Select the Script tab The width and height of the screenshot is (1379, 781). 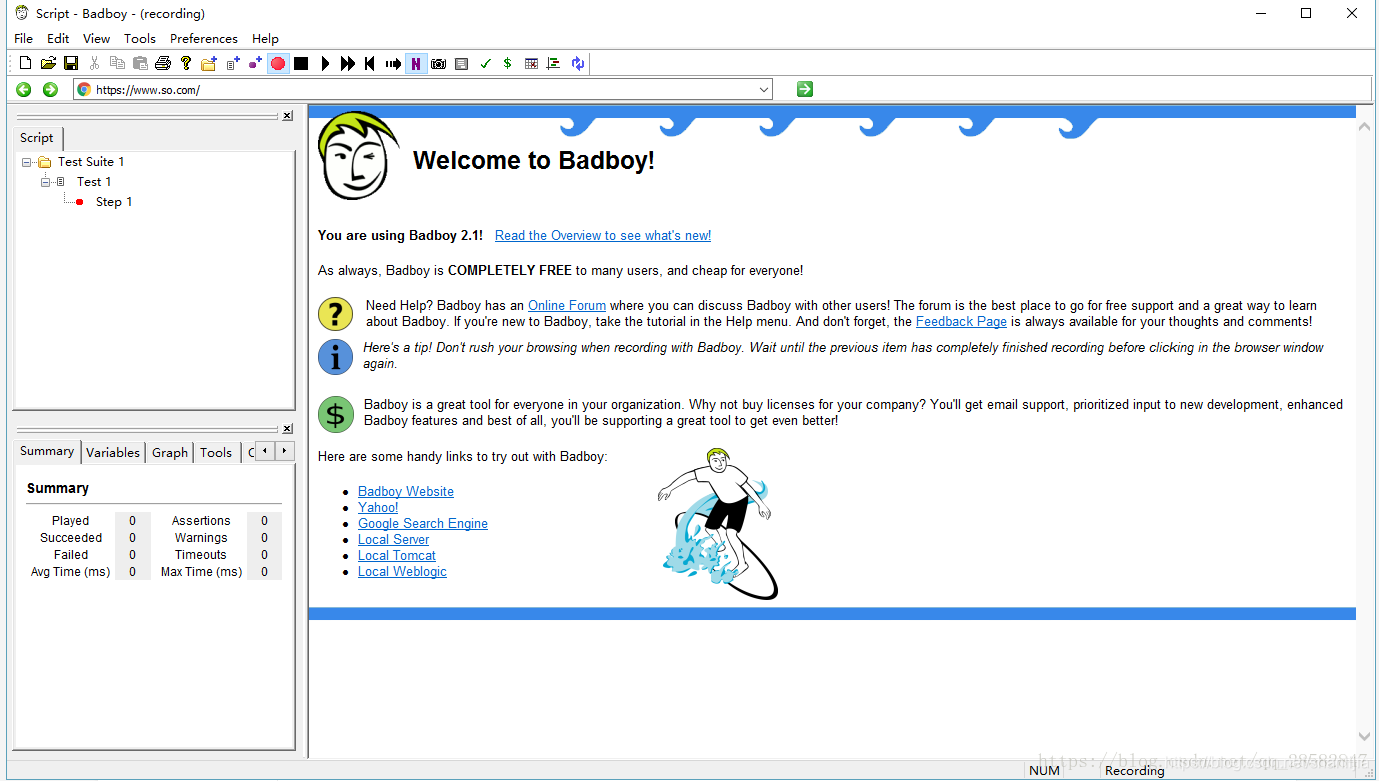pos(37,138)
